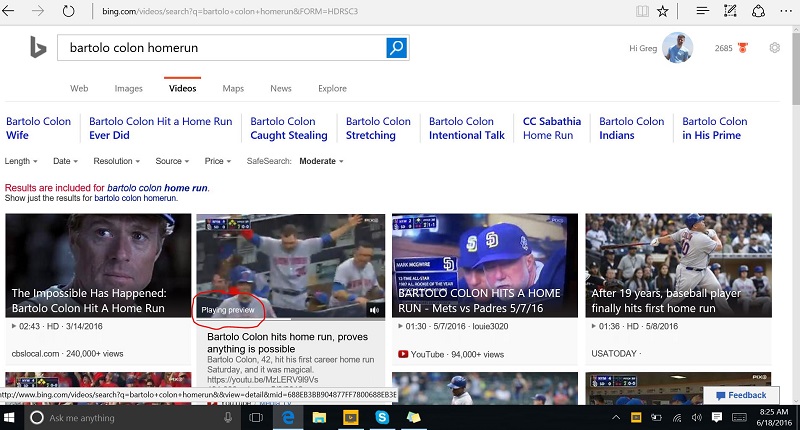
Task: Switch to the Web tab
Action: (79, 88)
